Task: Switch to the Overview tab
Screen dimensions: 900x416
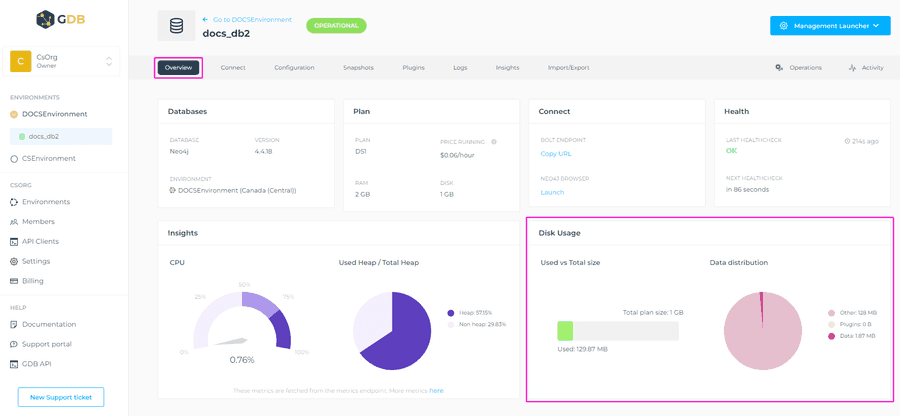Action: 178,68
